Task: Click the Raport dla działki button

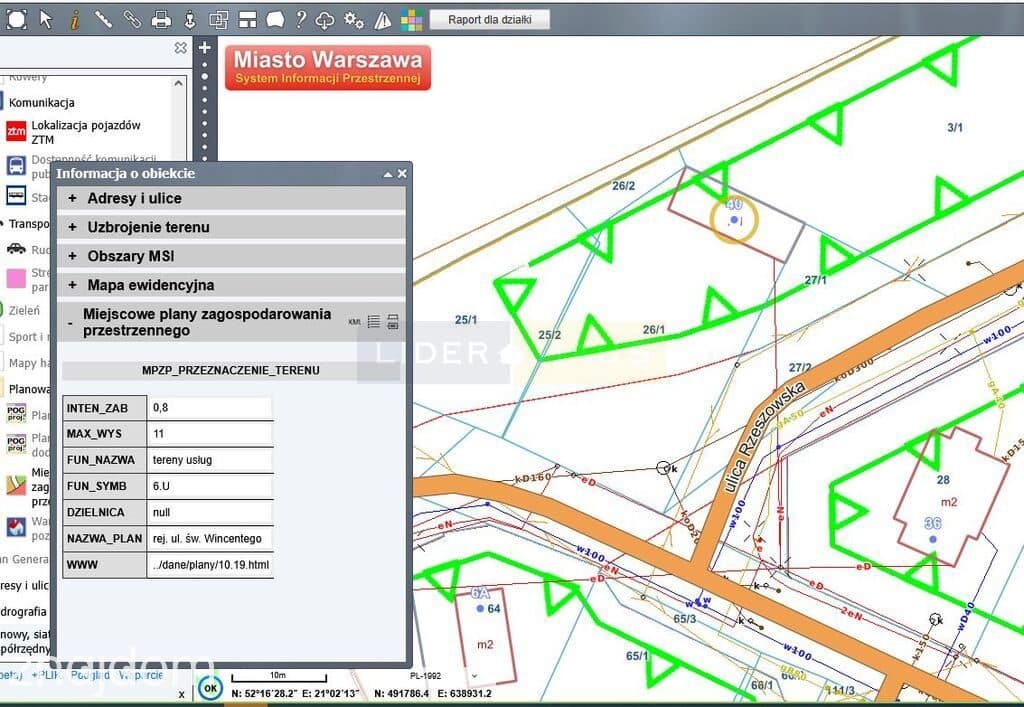Action: click(490, 20)
